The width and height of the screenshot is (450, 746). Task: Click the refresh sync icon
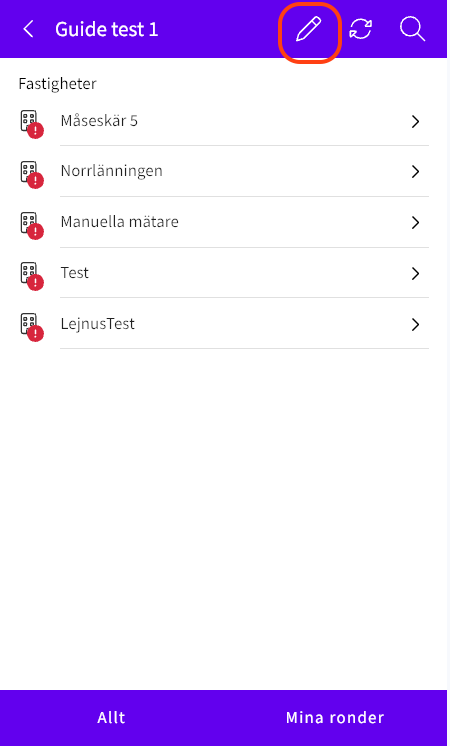tap(361, 29)
